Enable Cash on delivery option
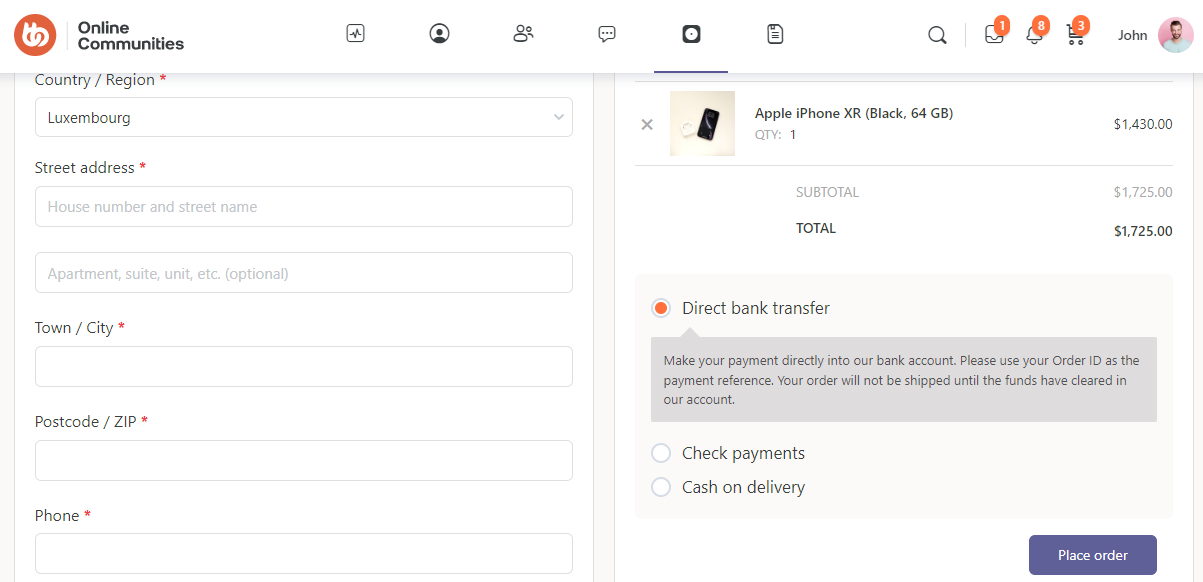 [660, 487]
